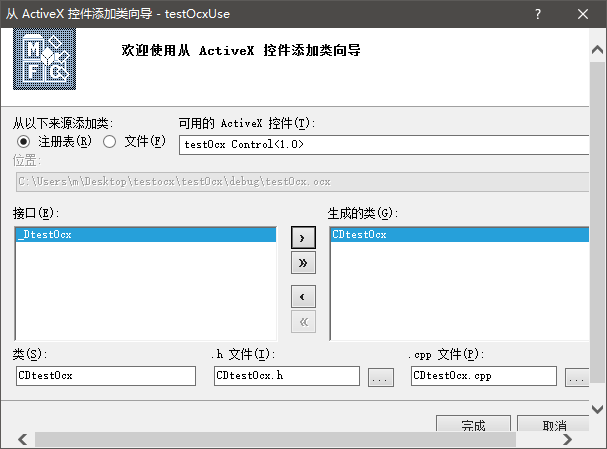Image resolution: width=607 pixels, height=449 pixels.
Task: Click the .cpp file name field
Action: [483, 376]
